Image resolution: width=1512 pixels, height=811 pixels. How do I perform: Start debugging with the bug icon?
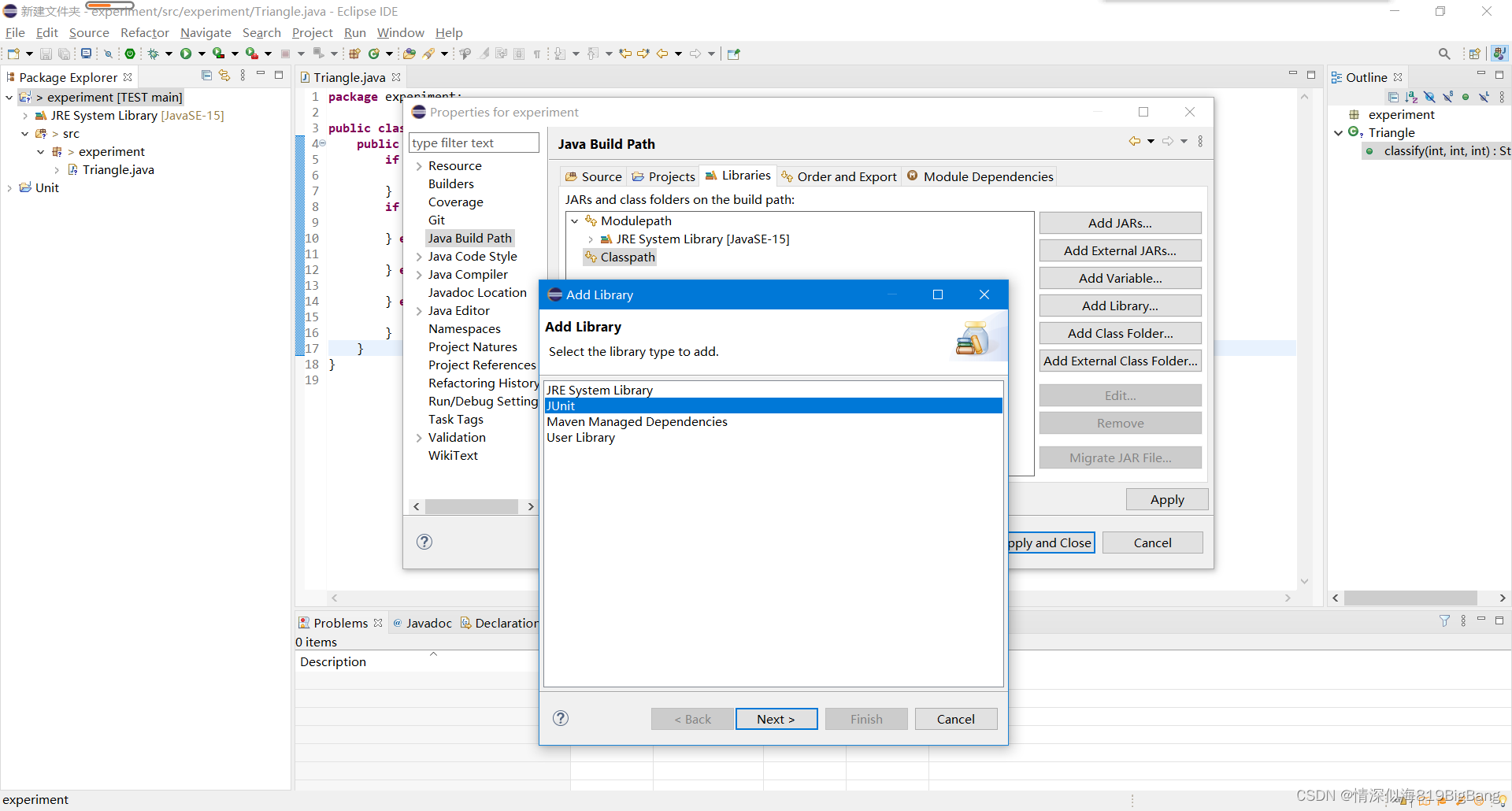[154, 54]
